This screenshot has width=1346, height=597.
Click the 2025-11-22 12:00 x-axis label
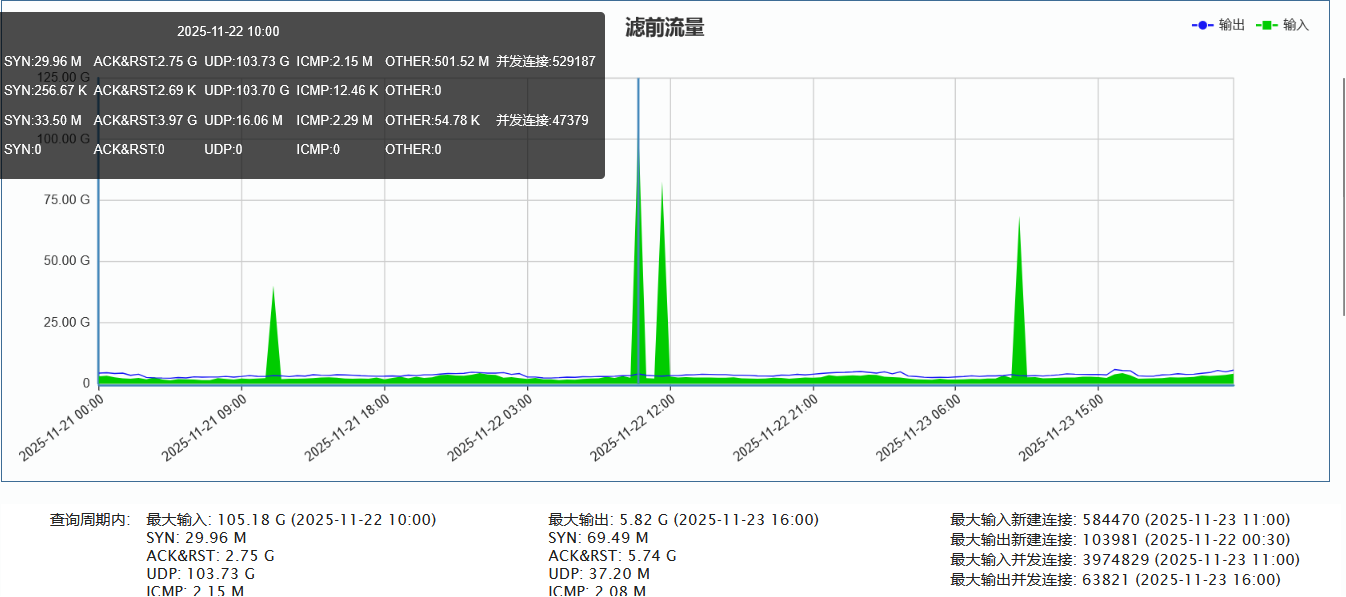pyautogui.click(x=633, y=427)
